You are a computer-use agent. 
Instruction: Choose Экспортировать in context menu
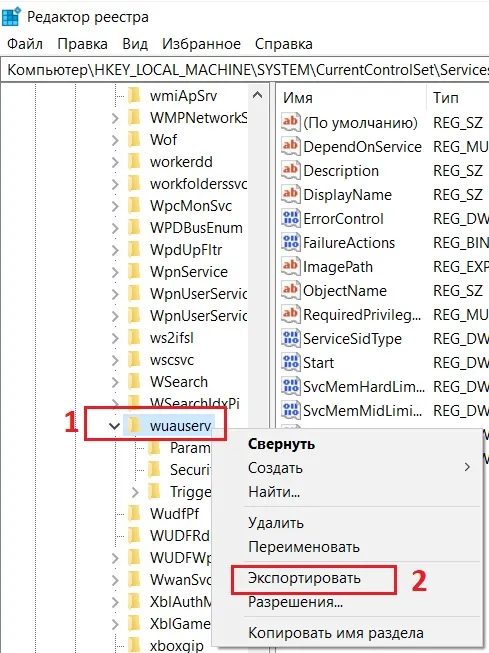304,578
